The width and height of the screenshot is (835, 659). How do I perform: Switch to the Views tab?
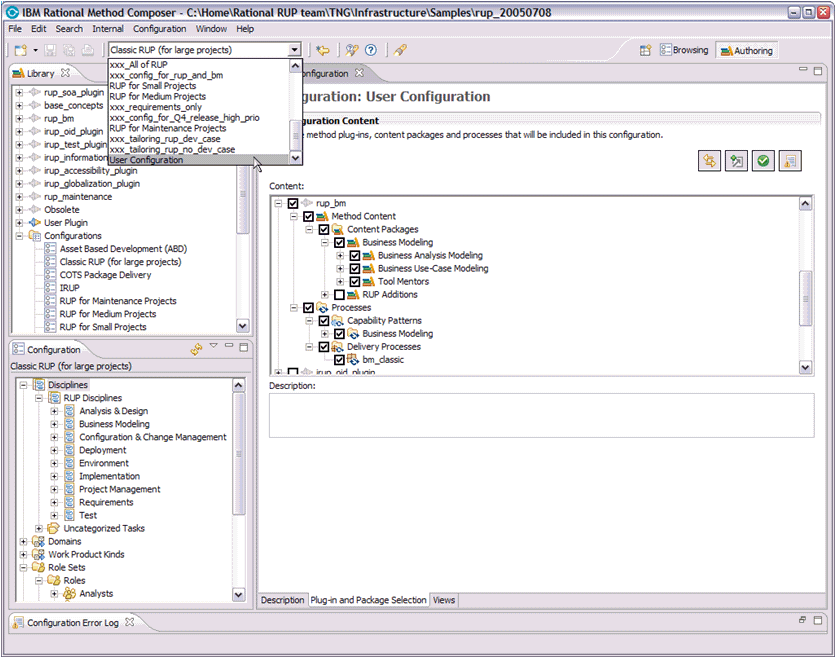click(444, 600)
